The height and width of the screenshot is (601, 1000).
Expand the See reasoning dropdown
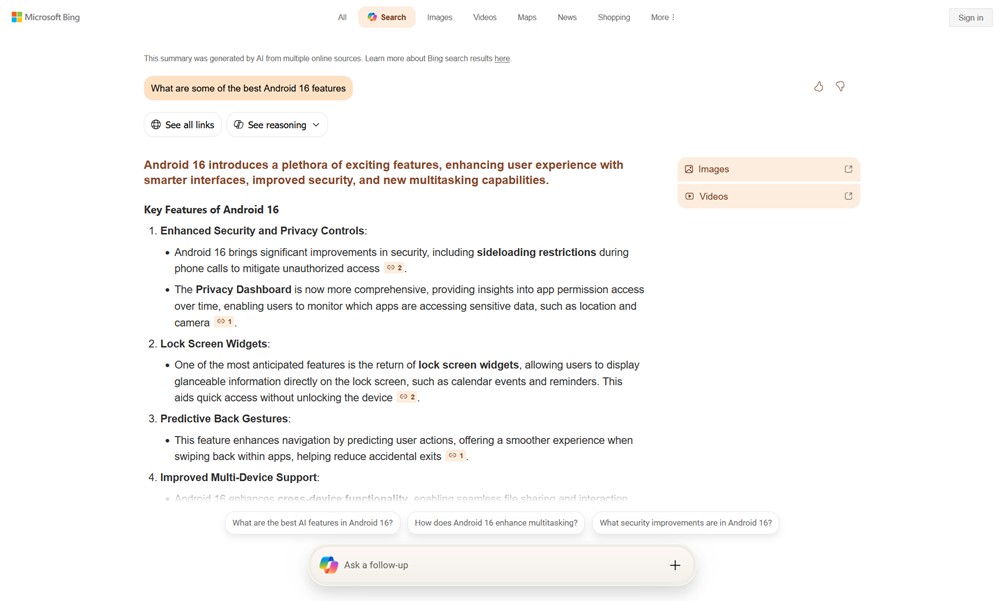tap(315, 124)
